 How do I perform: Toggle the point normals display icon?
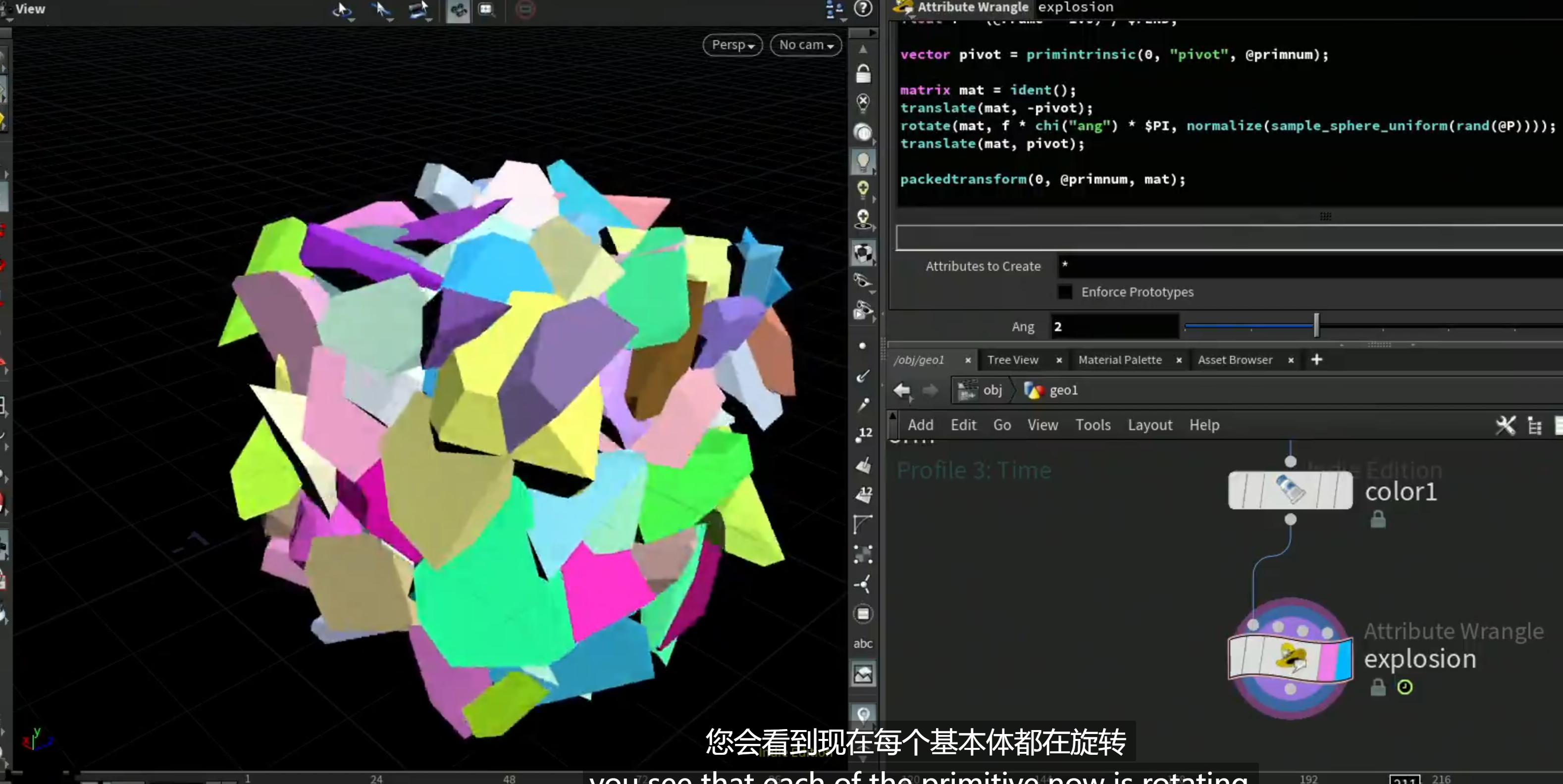863,377
